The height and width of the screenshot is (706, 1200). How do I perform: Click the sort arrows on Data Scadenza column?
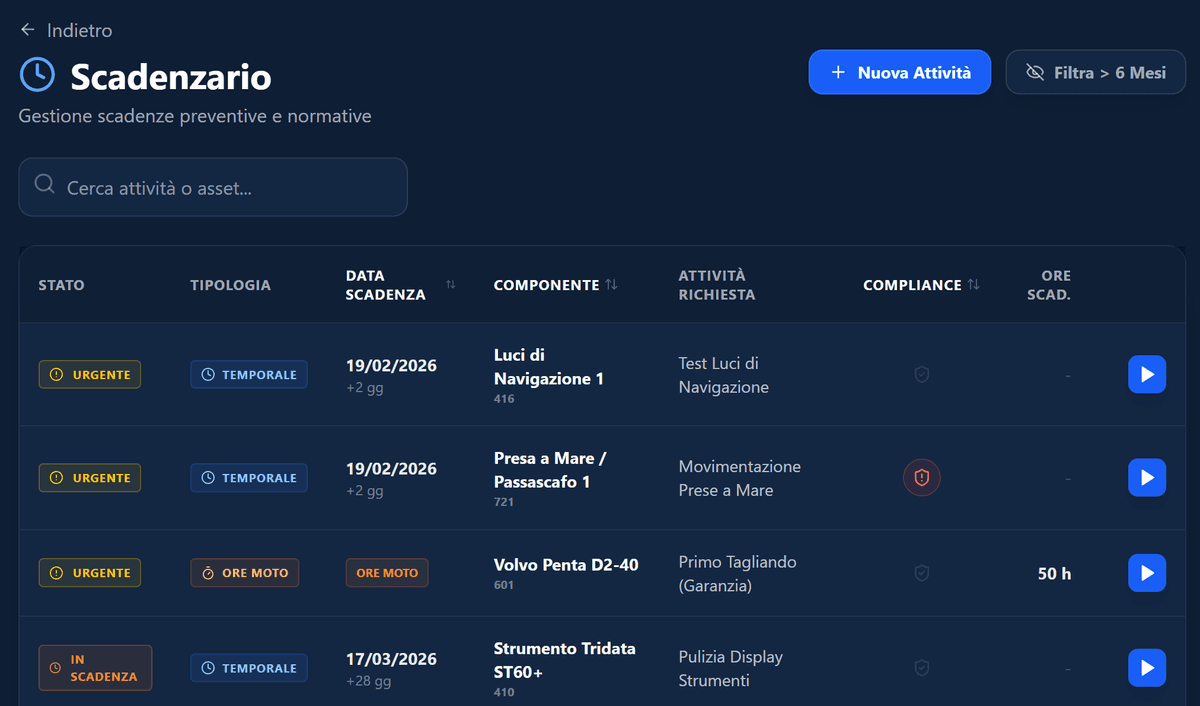450,284
